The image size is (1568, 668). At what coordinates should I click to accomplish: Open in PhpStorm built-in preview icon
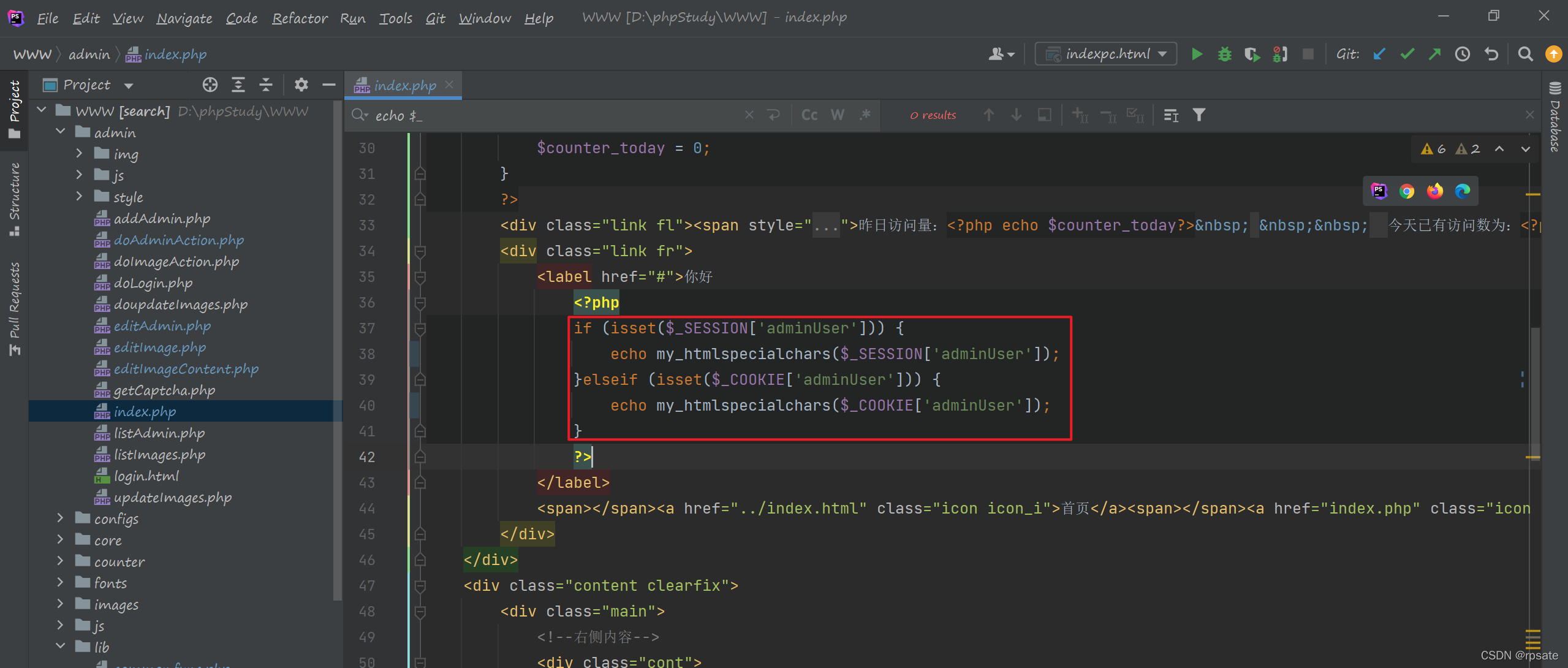tap(1379, 192)
